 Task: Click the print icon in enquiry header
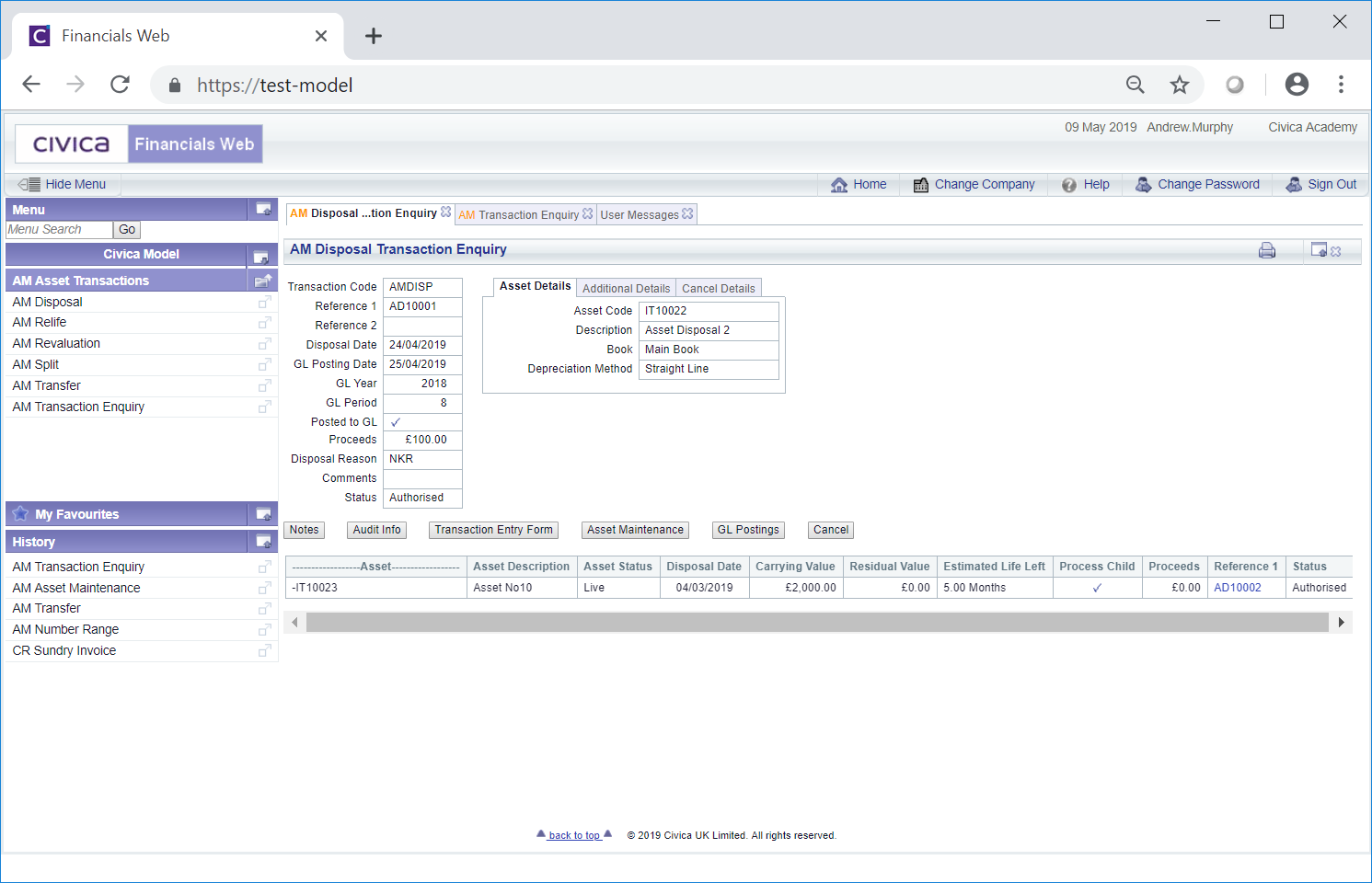pos(1267,250)
